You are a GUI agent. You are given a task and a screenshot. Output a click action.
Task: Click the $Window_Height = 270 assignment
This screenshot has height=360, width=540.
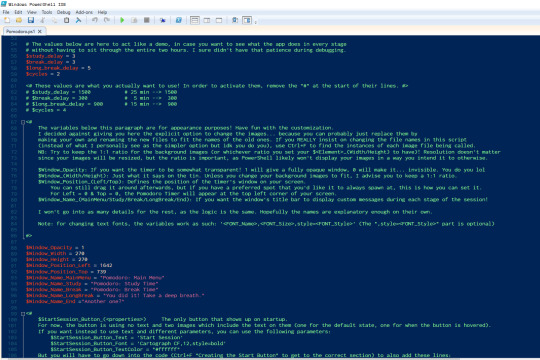click(57, 259)
